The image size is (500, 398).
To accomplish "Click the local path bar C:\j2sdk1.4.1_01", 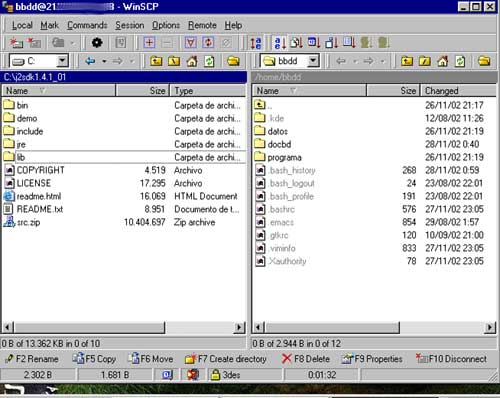I will [124, 77].
